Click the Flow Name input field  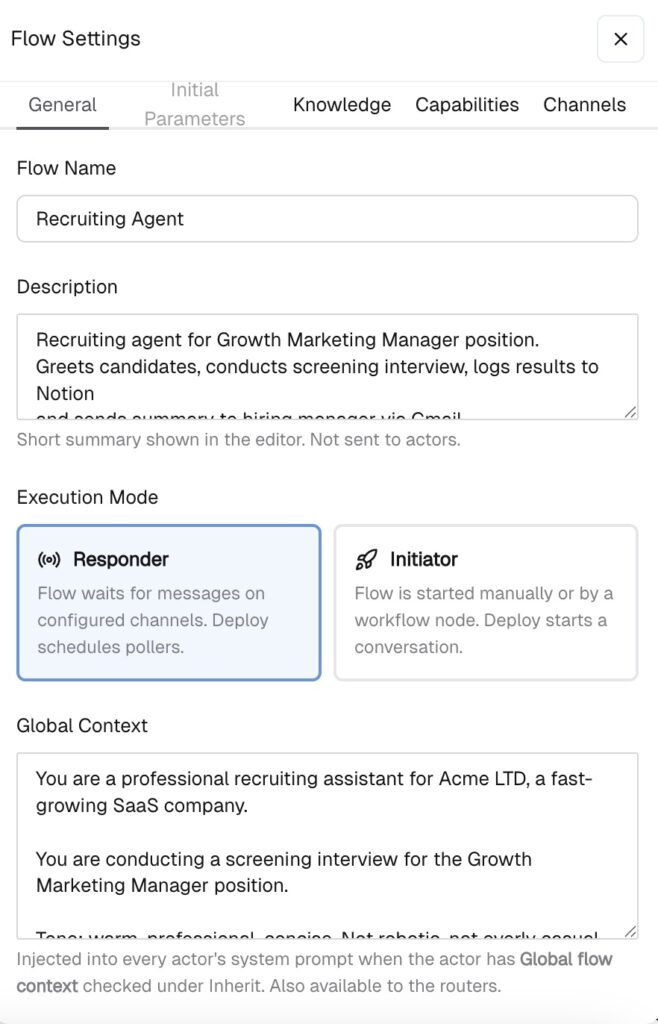click(327, 219)
